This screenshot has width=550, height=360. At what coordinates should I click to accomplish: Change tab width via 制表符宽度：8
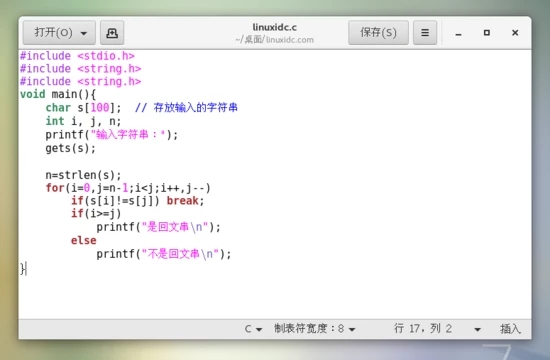315,329
